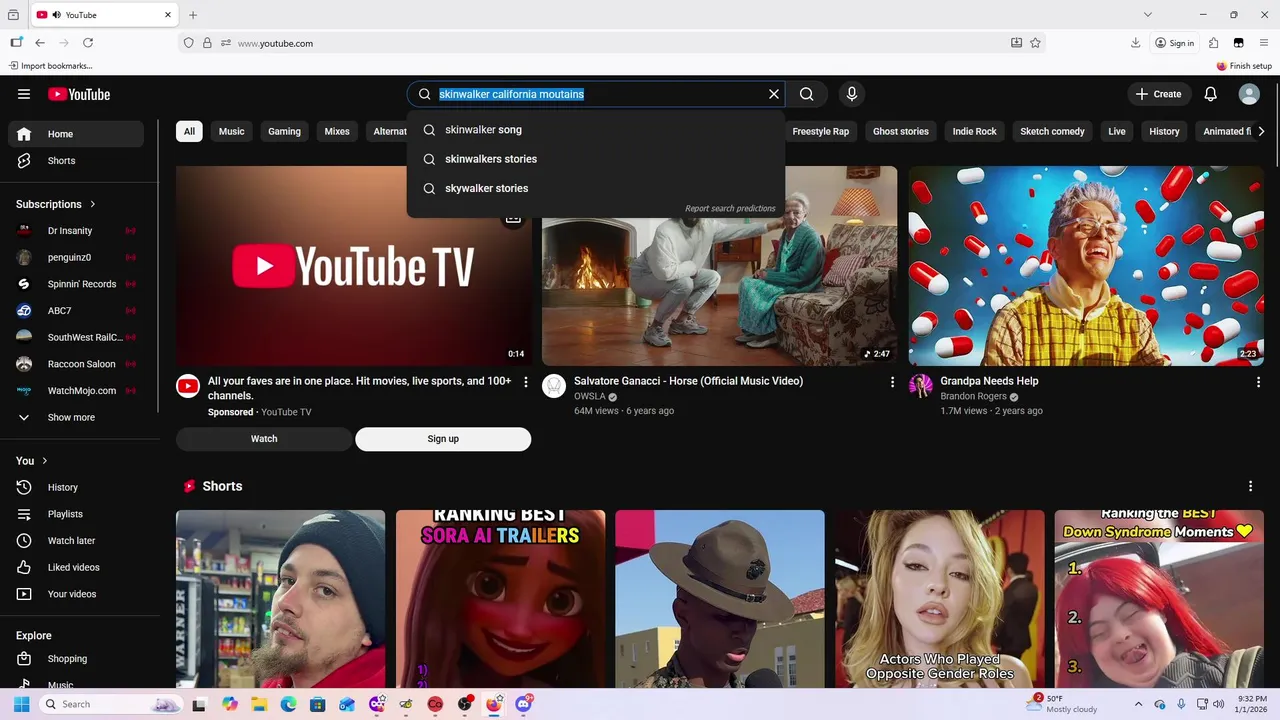This screenshot has width=1280, height=720.
Task: Open the Grandpa Needs Help thumbnail
Action: [1086, 265]
